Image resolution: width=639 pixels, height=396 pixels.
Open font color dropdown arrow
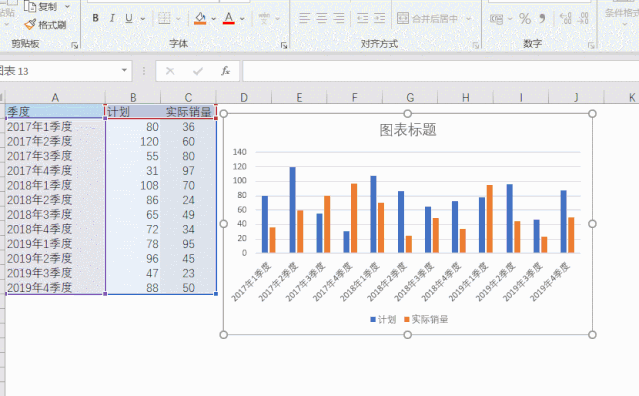coord(242,19)
